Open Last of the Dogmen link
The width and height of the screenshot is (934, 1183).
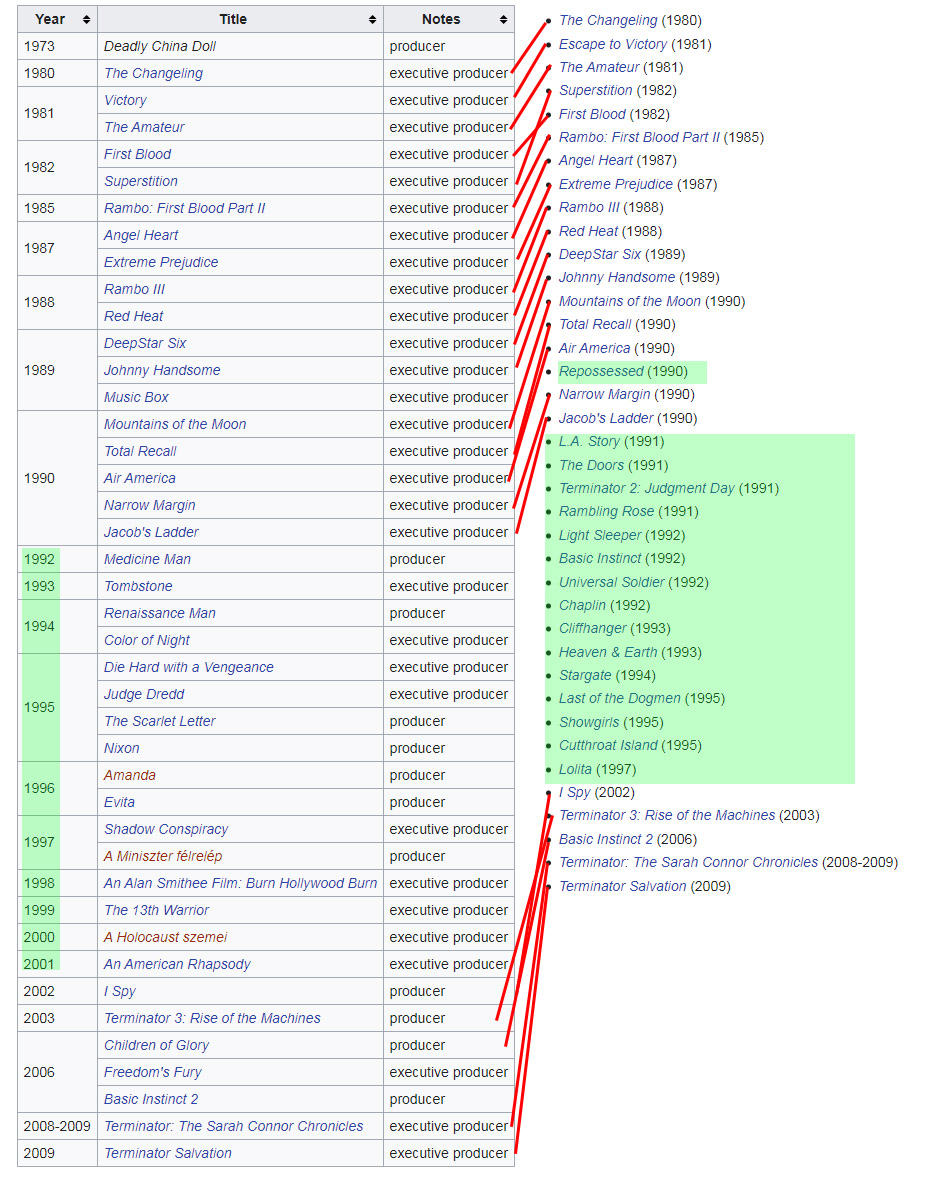coord(619,699)
